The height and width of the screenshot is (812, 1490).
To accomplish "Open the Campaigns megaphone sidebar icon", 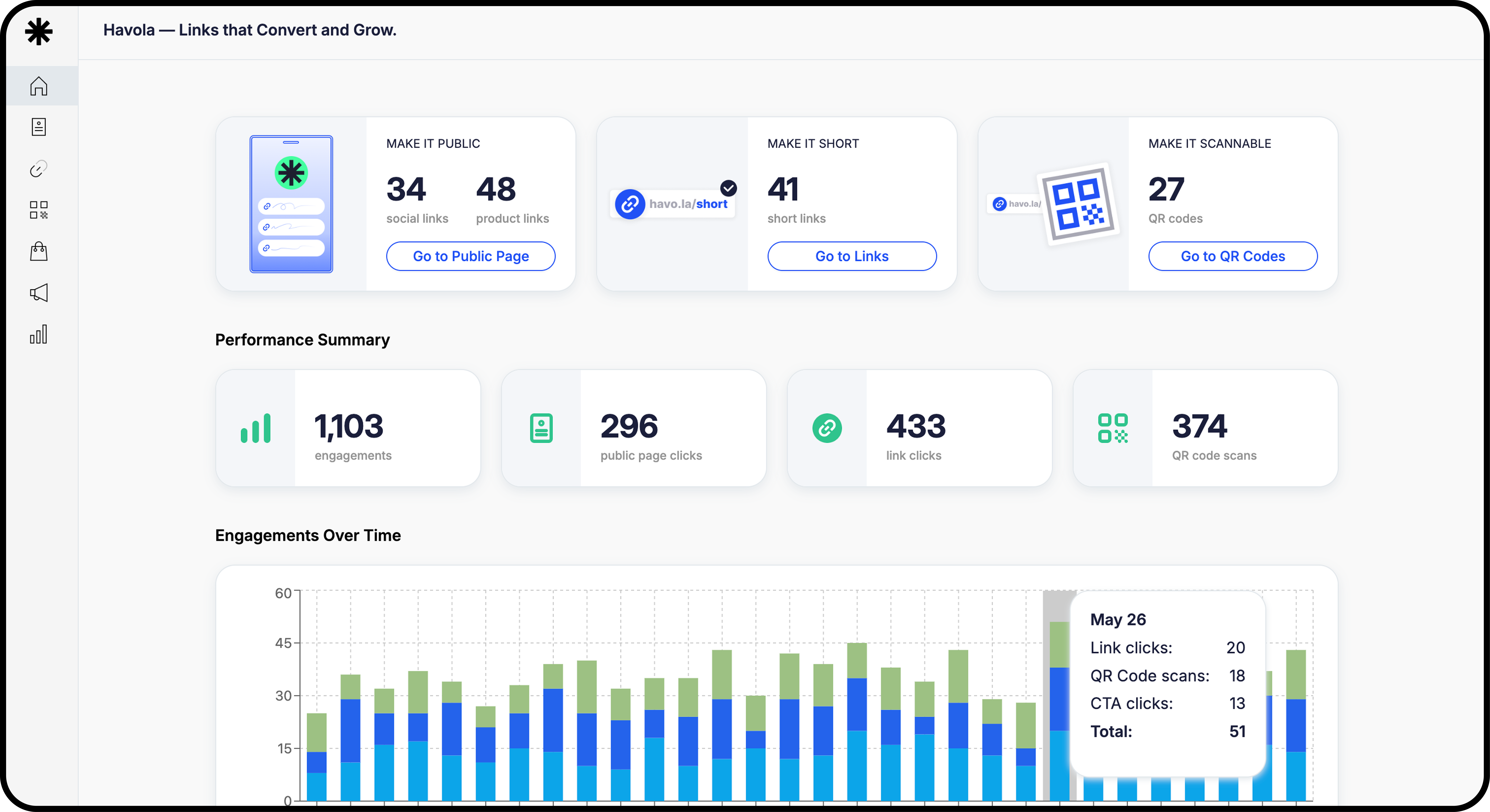I will 39,293.
